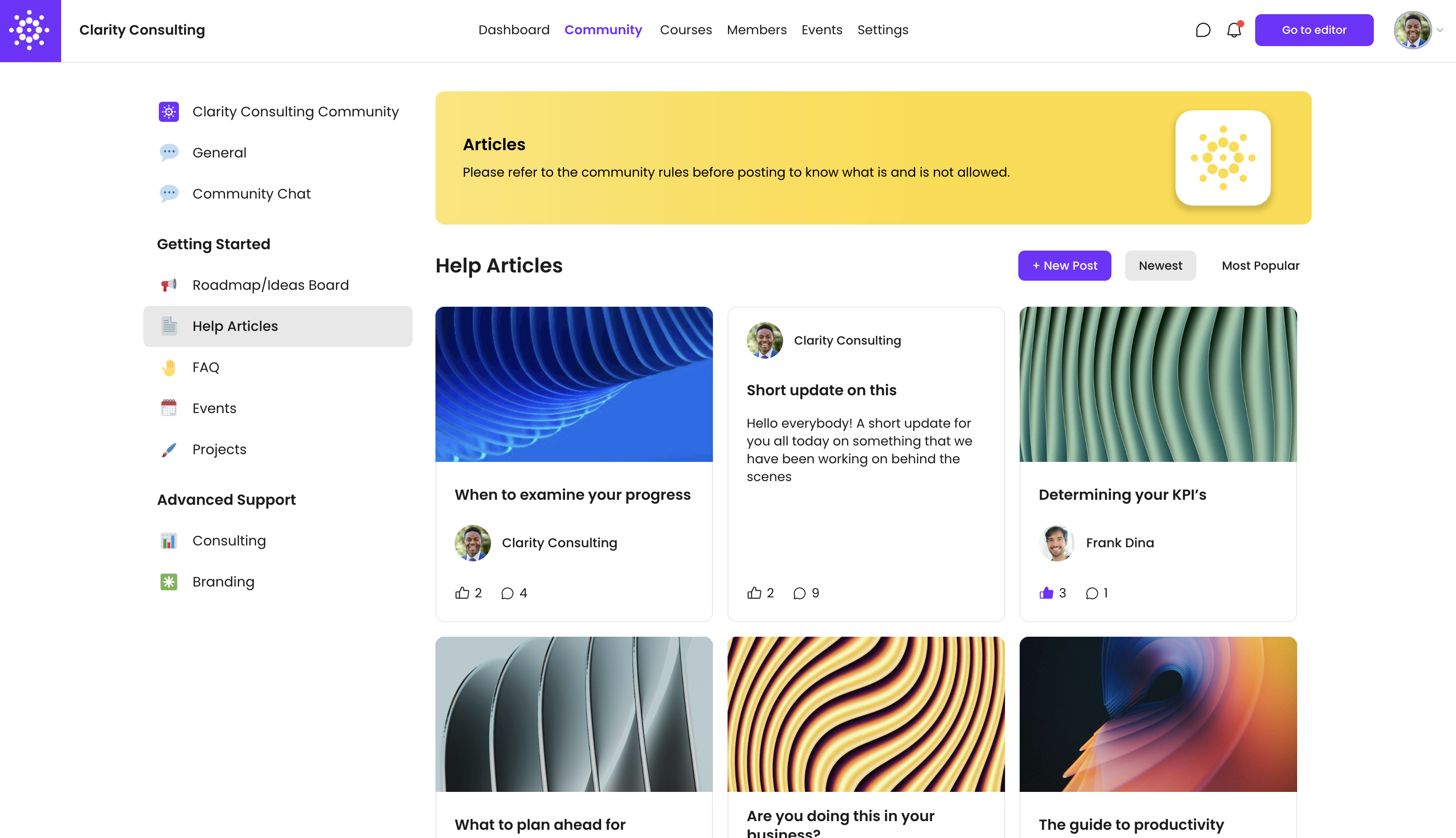Open the messages chat bubble icon
The image size is (1456, 838).
pyautogui.click(x=1202, y=30)
